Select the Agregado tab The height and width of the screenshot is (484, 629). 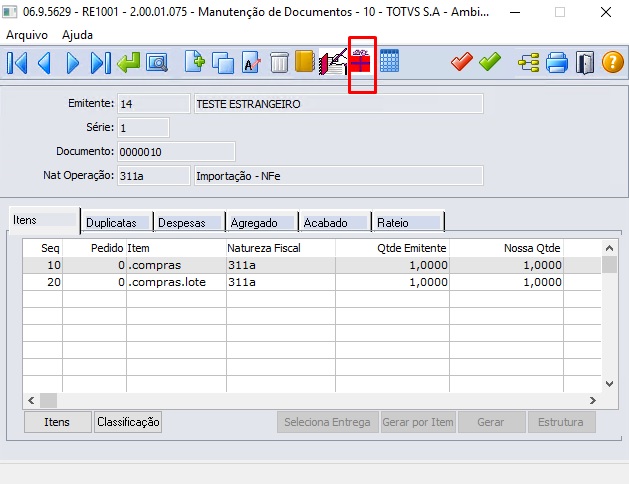(x=262, y=223)
